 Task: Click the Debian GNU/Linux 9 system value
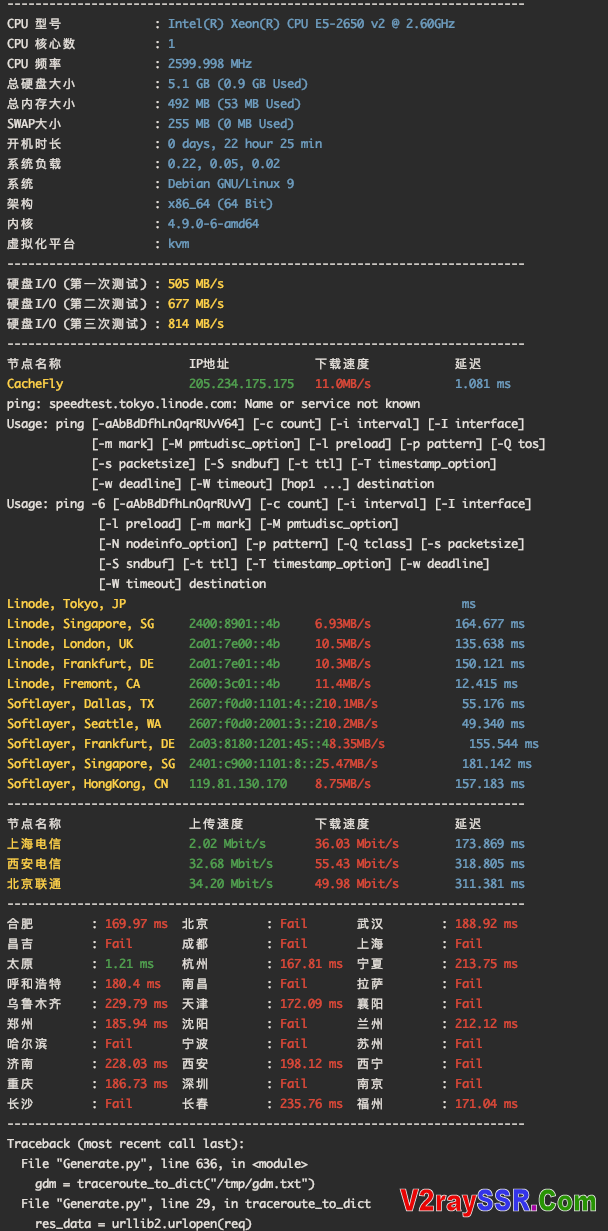tap(231, 183)
